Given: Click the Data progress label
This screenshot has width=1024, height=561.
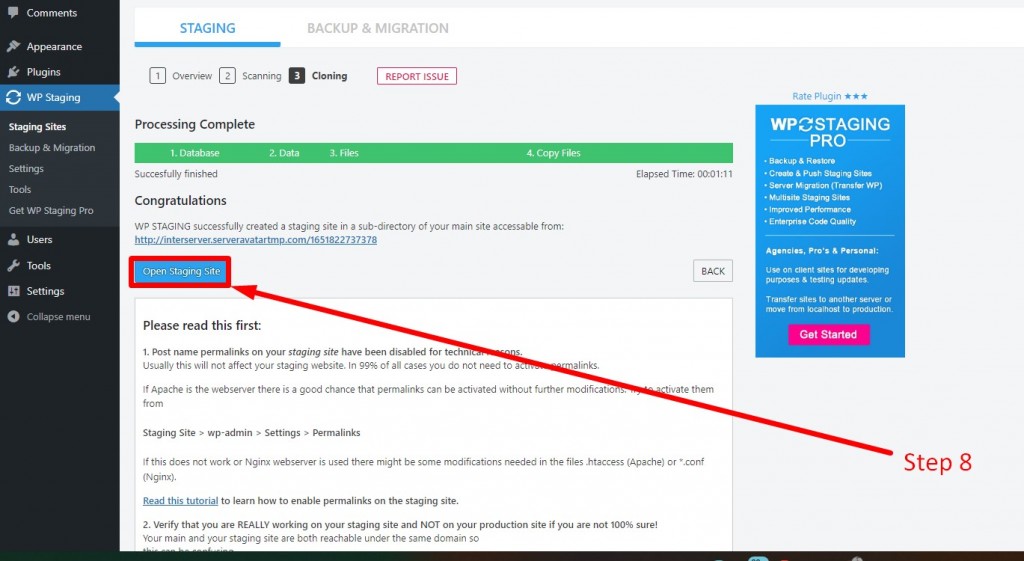Looking at the screenshot, I should pyautogui.click(x=284, y=153).
